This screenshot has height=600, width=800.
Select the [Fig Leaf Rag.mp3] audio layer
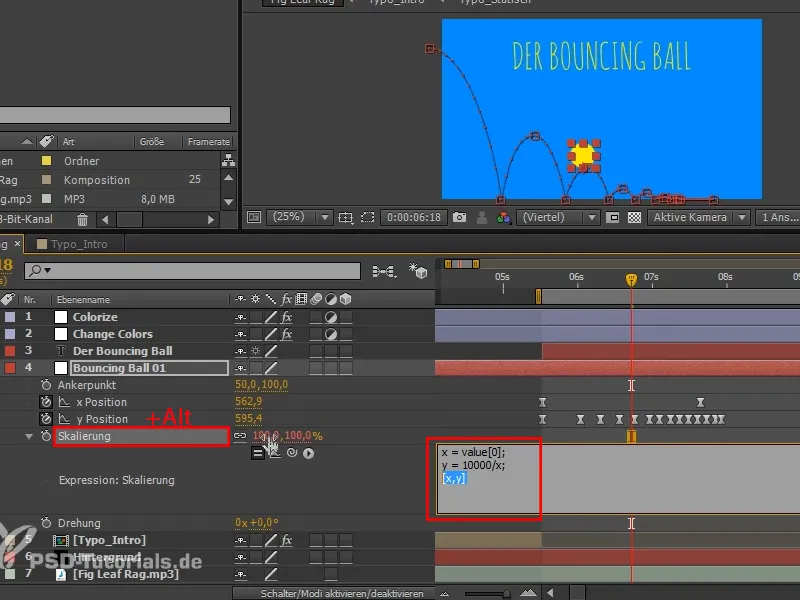126,574
